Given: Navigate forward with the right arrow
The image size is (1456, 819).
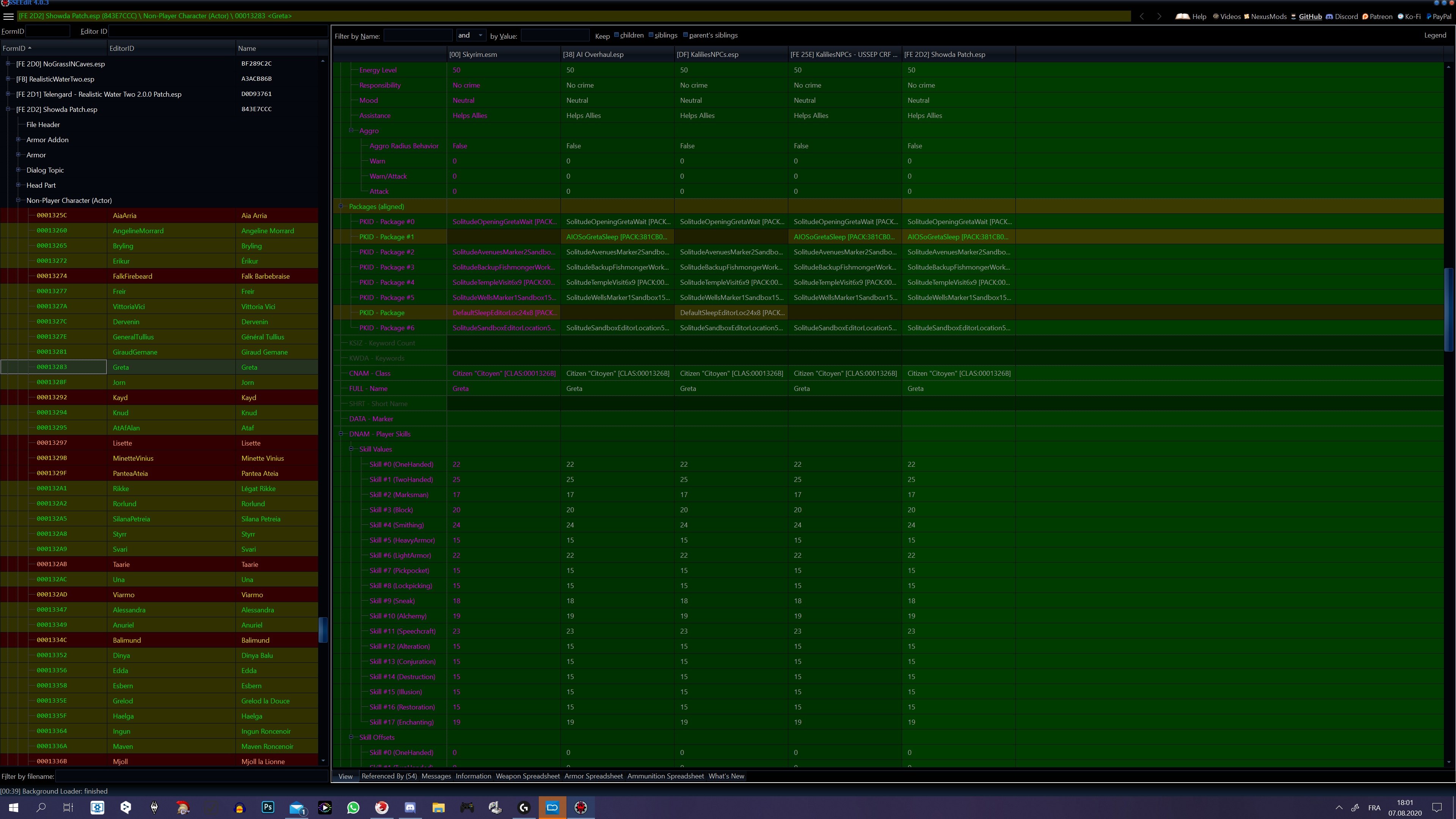Looking at the screenshot, I should (x=1159, y=16).
